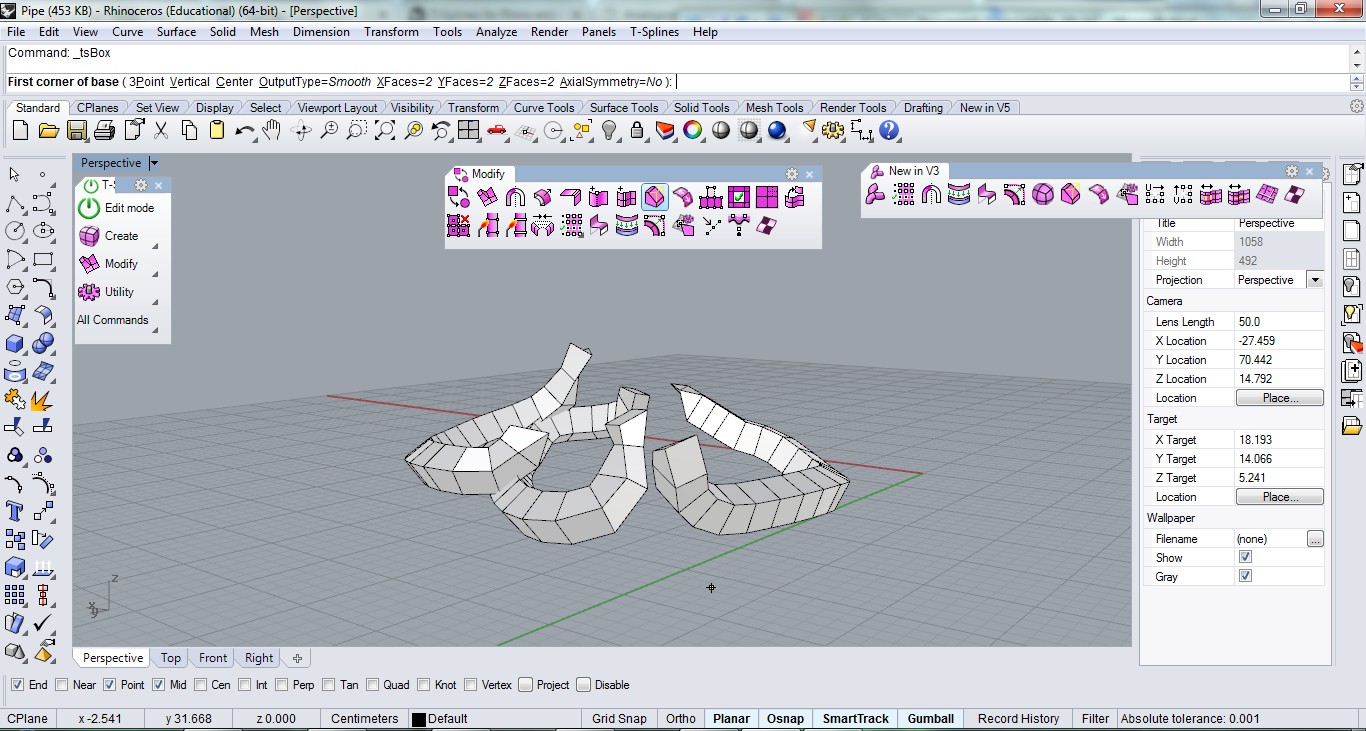
Task: Click the Save file icon
Action: (77, 131)
